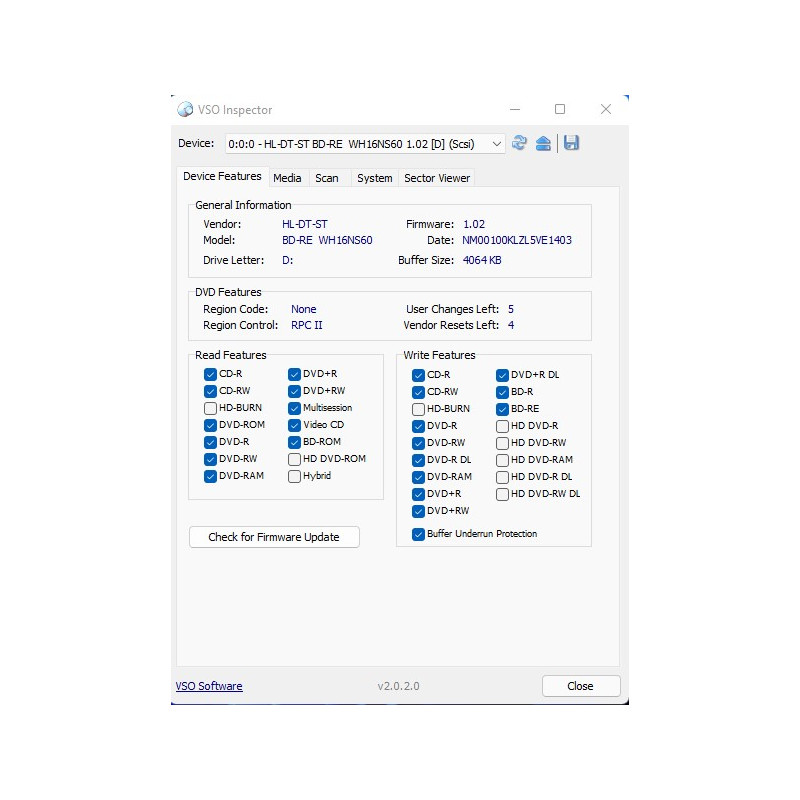Toggle DVD-RAM checkbox in Write Features
Viewport: 800px width, 800px height.
tap(418, 477)
